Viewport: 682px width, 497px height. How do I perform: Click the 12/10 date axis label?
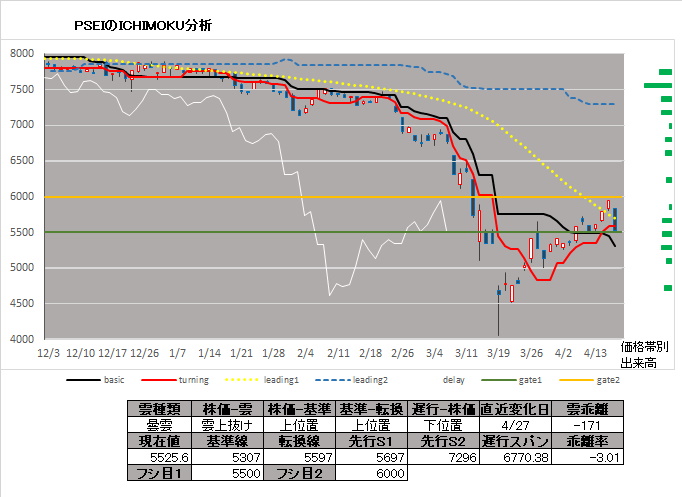[x=80, y=353]
